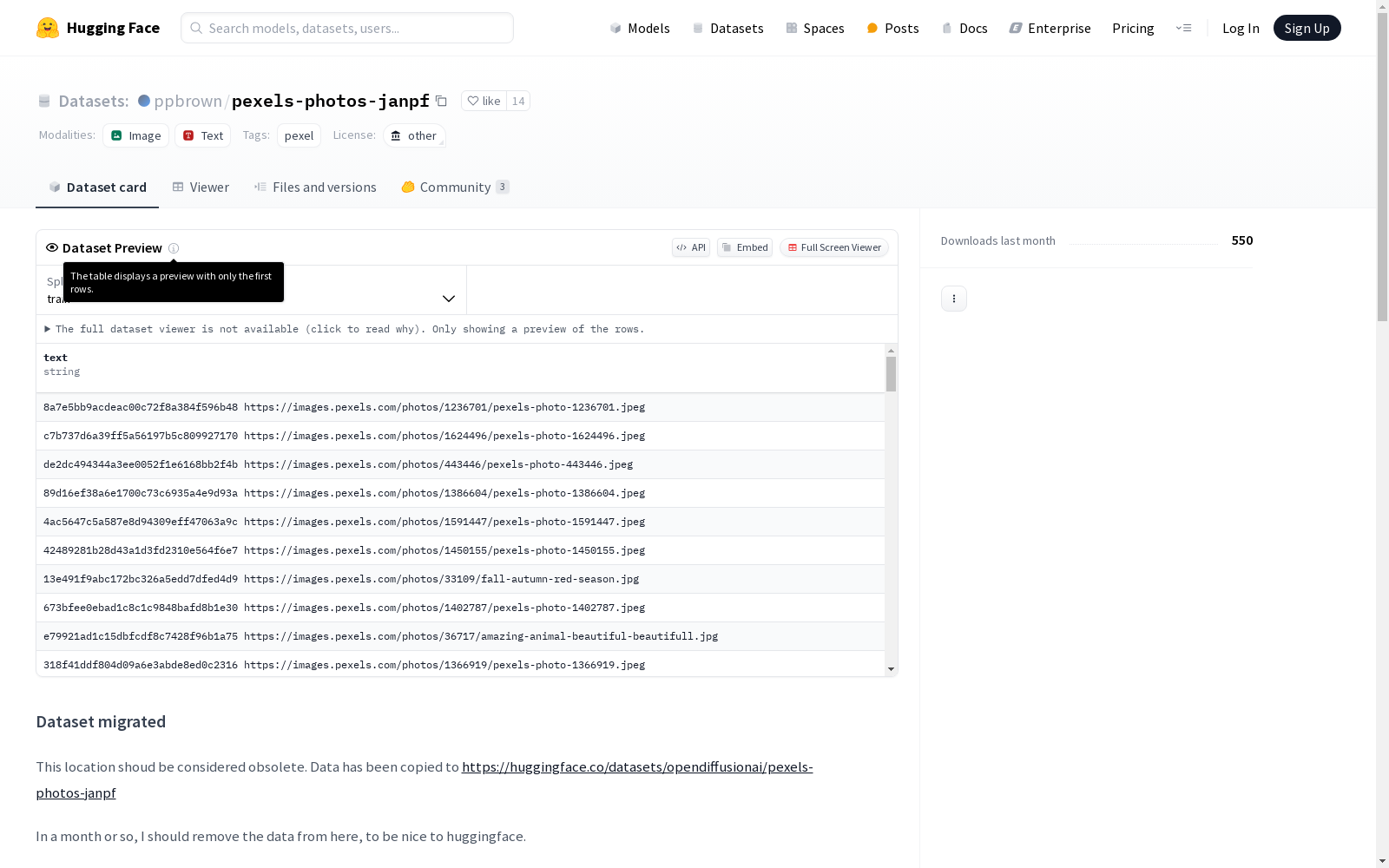Click the Hugging Face logo icon

point(48,28)
